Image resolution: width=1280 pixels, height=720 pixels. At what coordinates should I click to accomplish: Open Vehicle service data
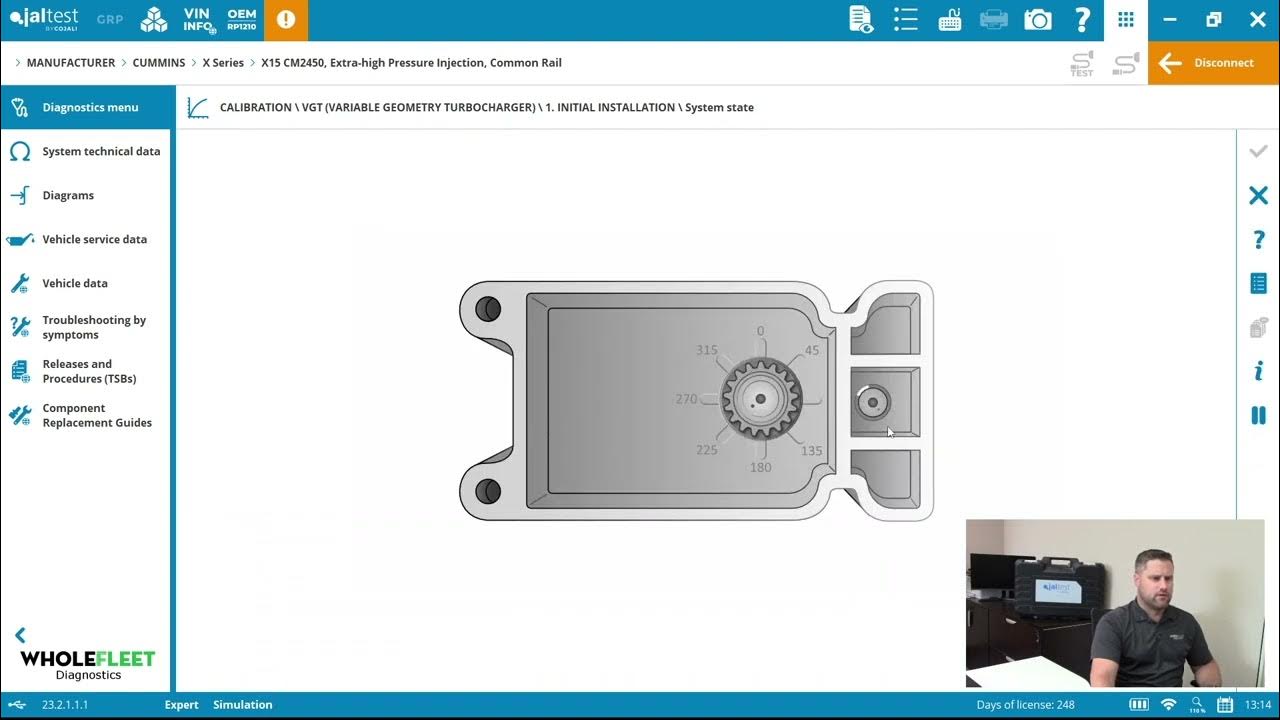86,239
